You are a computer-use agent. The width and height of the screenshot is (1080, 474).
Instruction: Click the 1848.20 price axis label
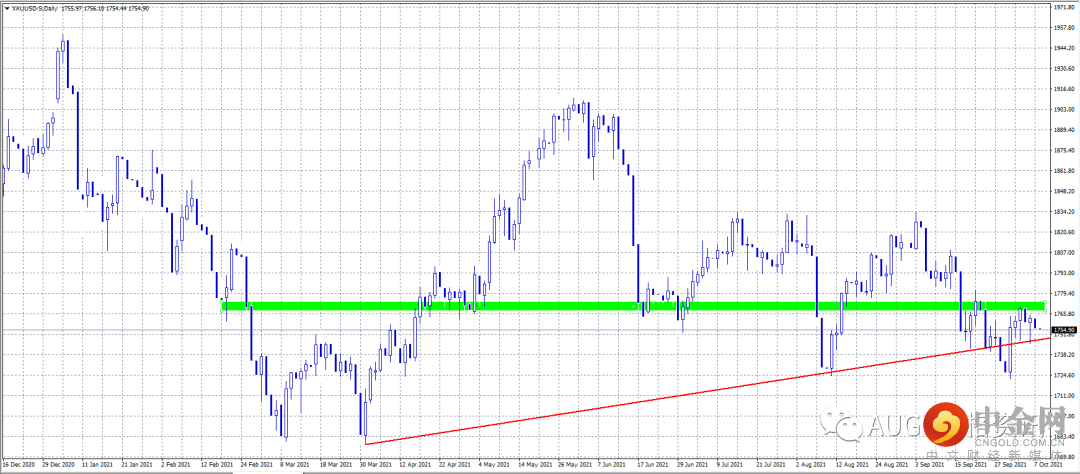[1064, 192]
